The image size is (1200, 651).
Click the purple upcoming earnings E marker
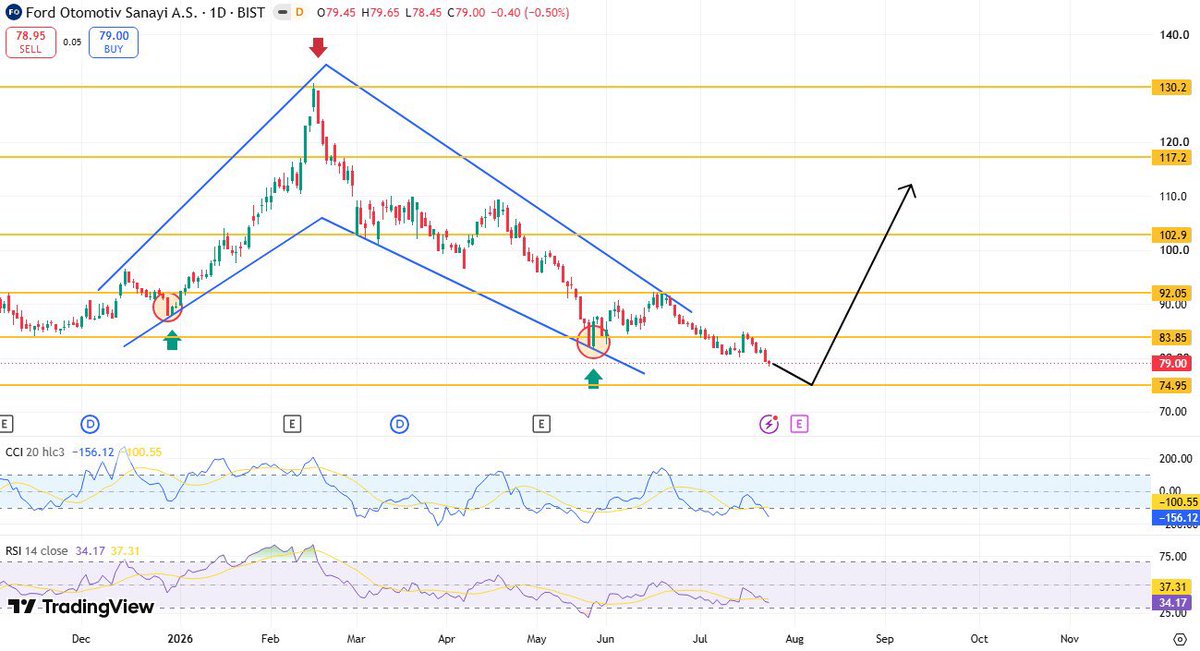pos(799,424)
